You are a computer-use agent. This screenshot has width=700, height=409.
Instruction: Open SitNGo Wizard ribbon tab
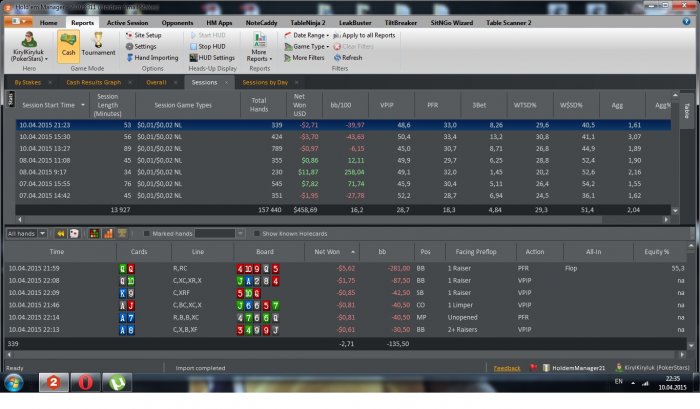(x=451, y=22)
